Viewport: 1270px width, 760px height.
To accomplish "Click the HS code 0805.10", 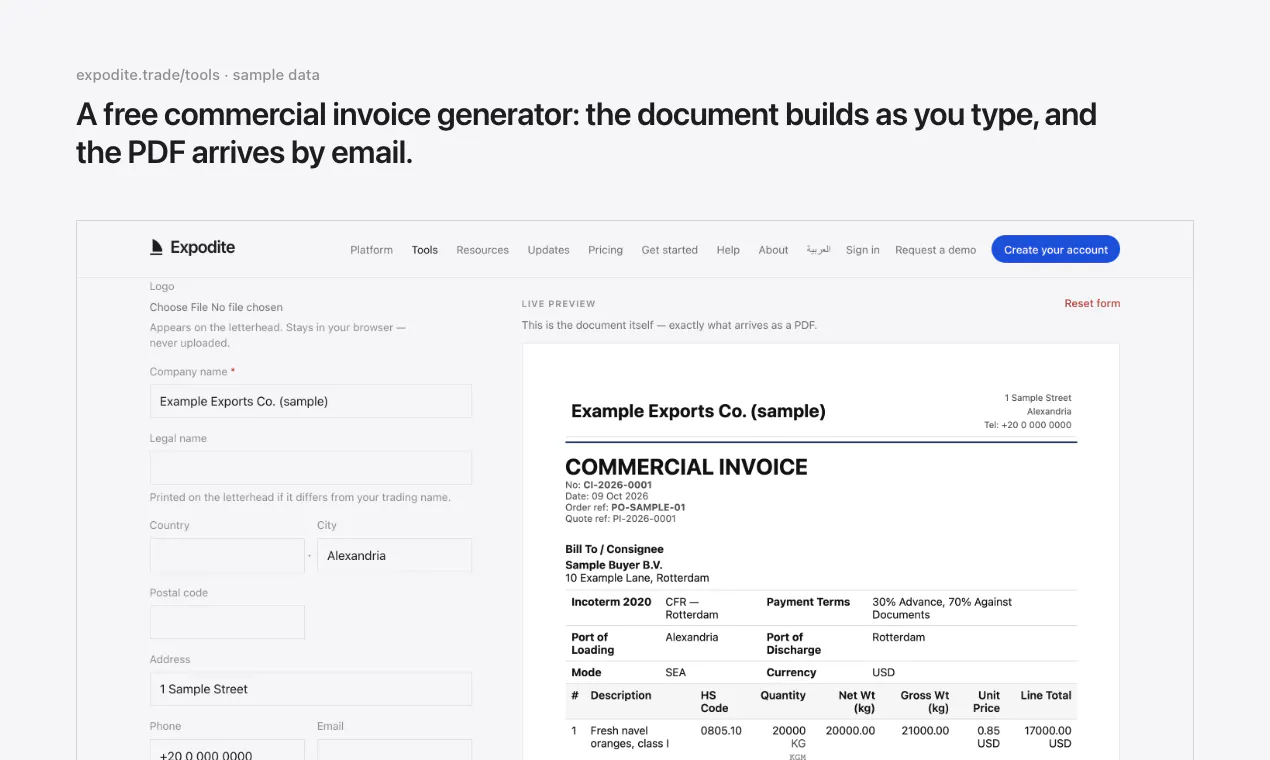I will [x=721, y=731].
